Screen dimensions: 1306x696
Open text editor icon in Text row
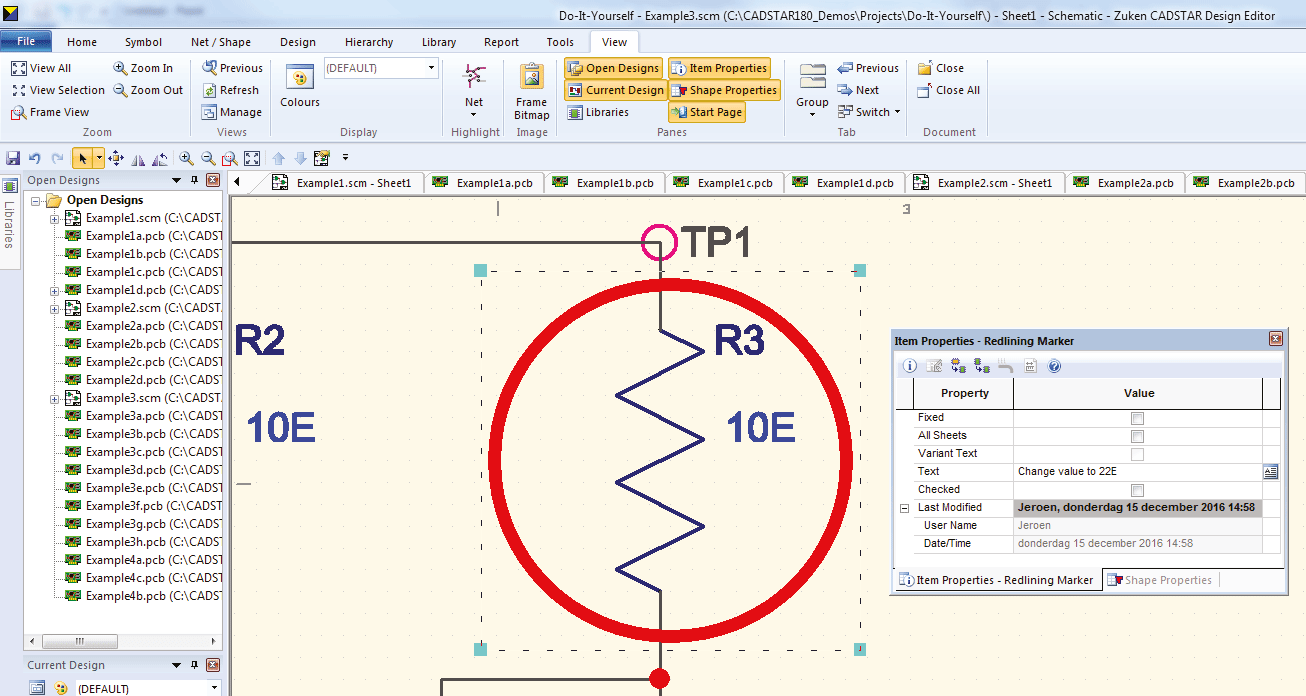click(1271, 471)
